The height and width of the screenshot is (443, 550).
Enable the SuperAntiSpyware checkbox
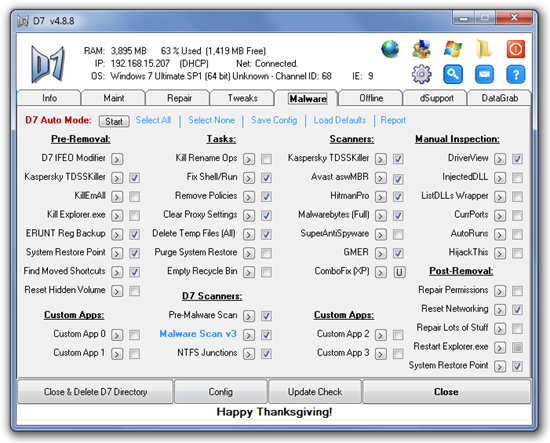[398, 234]
